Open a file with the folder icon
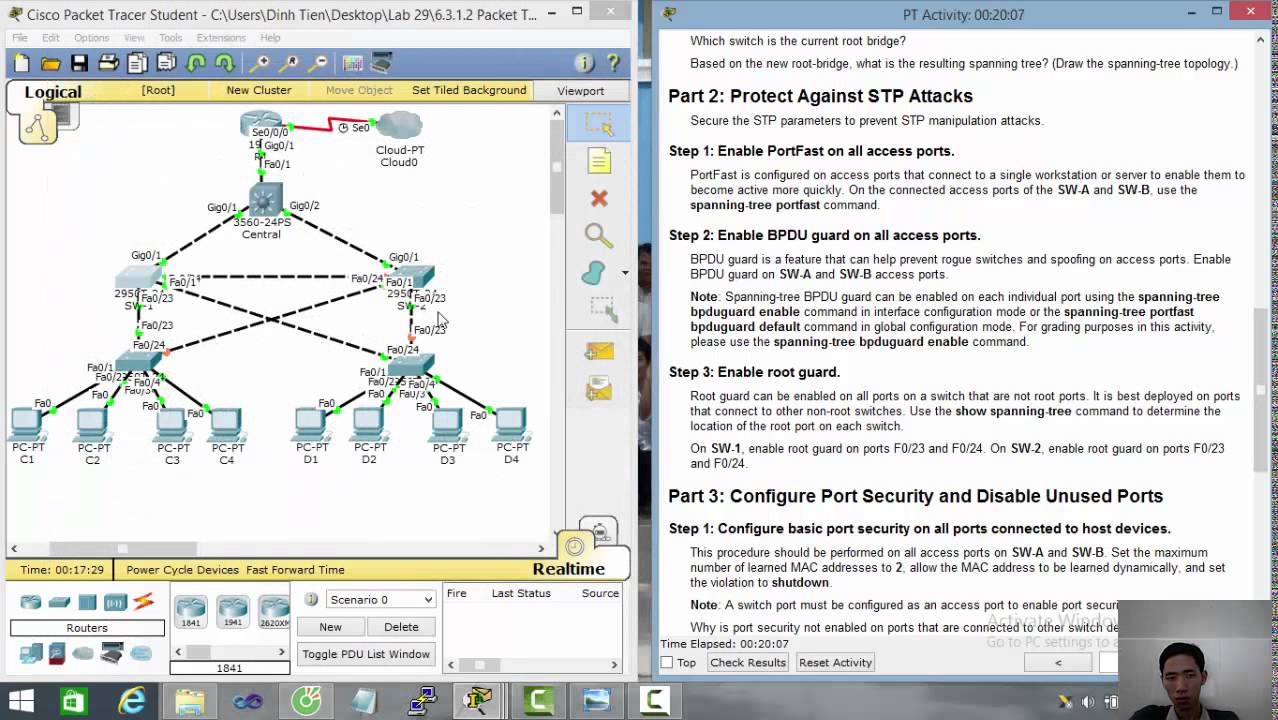This screenshot has width=1278, height=720. coord(51,63)
